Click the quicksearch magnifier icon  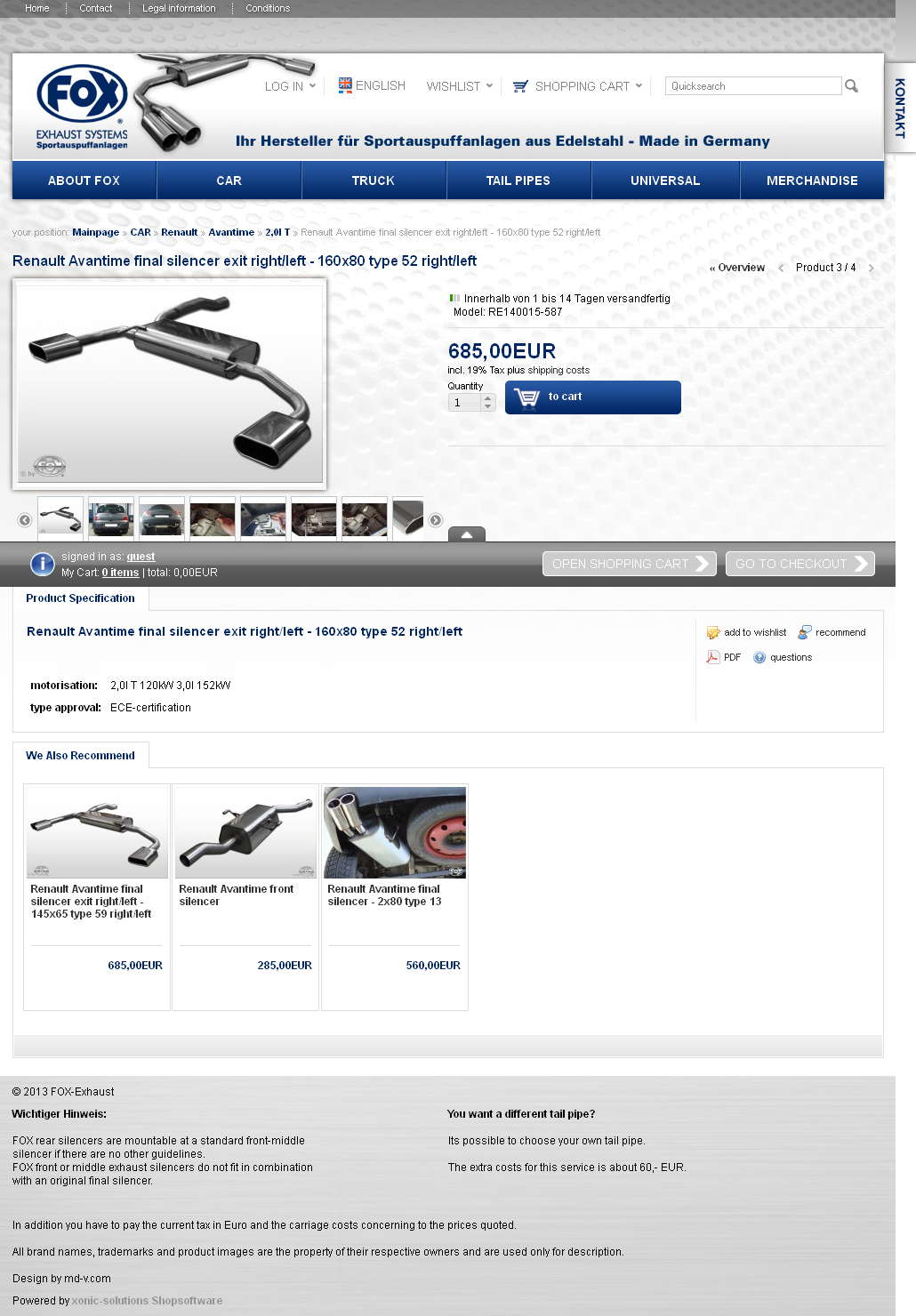point(851,86)
